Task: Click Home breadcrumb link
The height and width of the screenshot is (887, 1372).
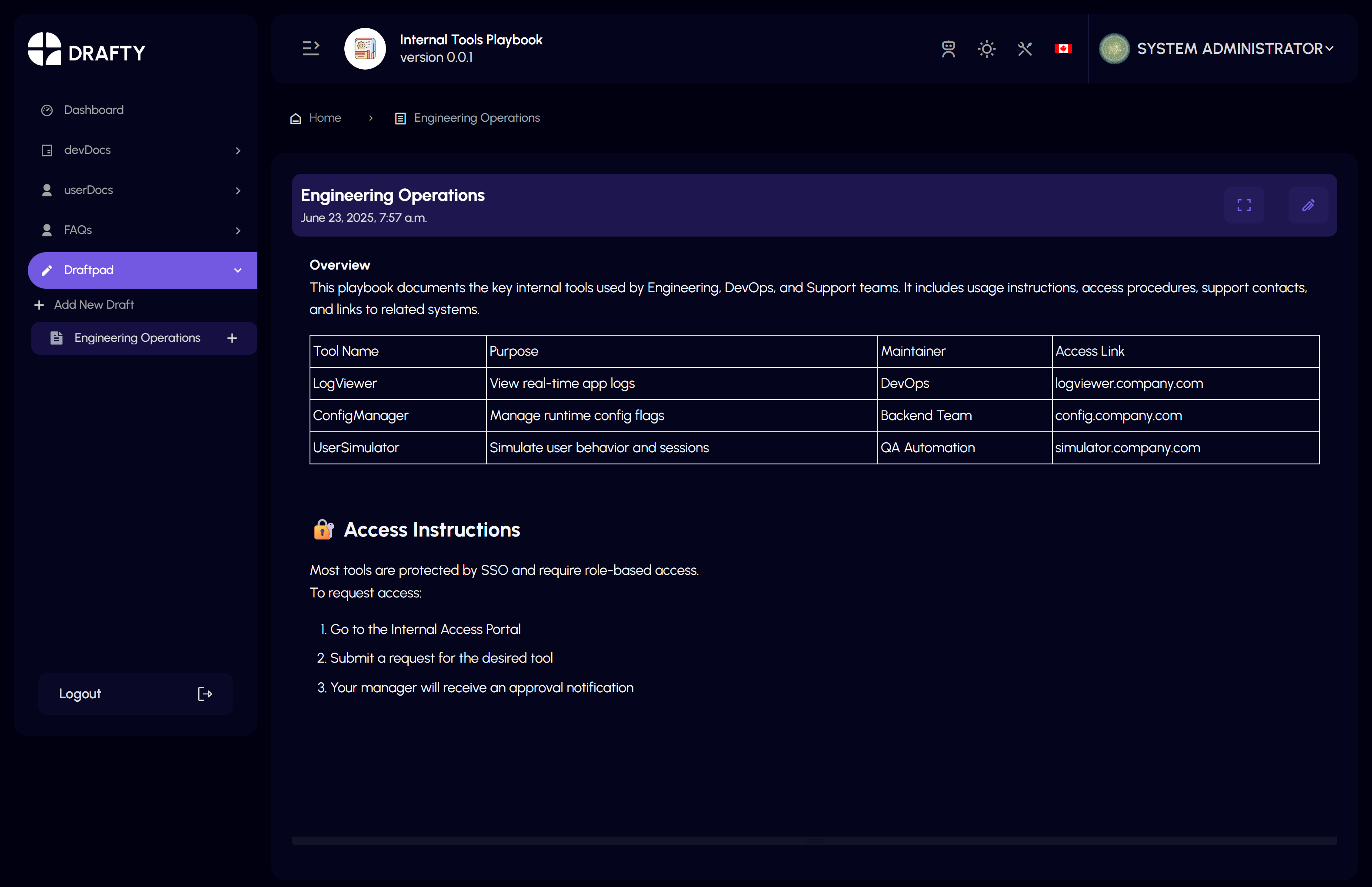Action: tap(324, 118)
